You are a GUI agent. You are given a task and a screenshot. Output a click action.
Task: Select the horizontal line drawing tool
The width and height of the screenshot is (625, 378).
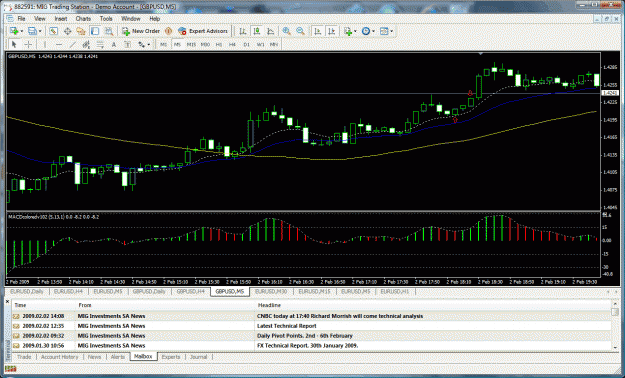coord(59,44)
